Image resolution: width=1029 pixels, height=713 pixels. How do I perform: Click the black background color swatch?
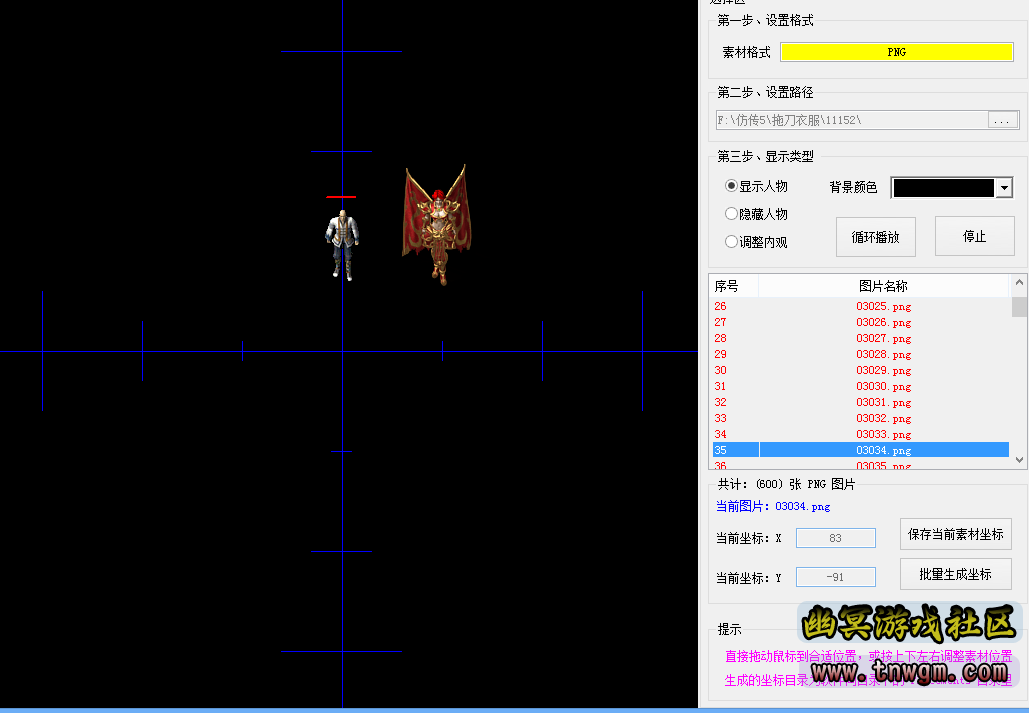pos(943,188)
